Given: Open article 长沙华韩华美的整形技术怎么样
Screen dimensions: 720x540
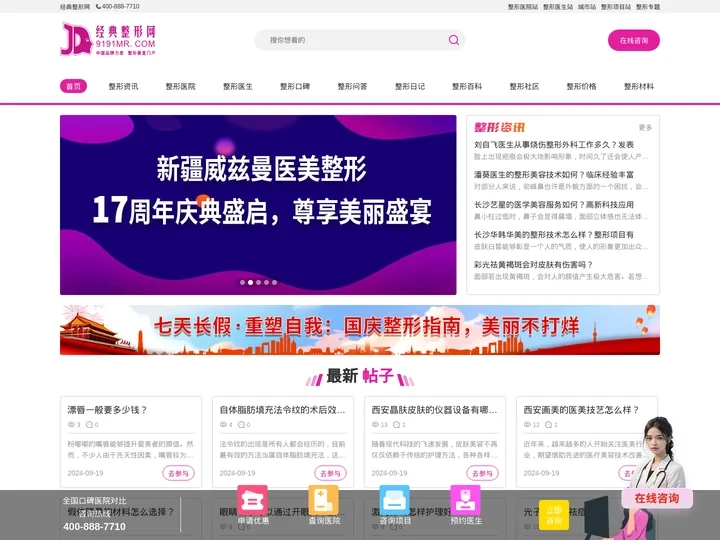Looking at the screenshot, I should (x=554, y=235).
